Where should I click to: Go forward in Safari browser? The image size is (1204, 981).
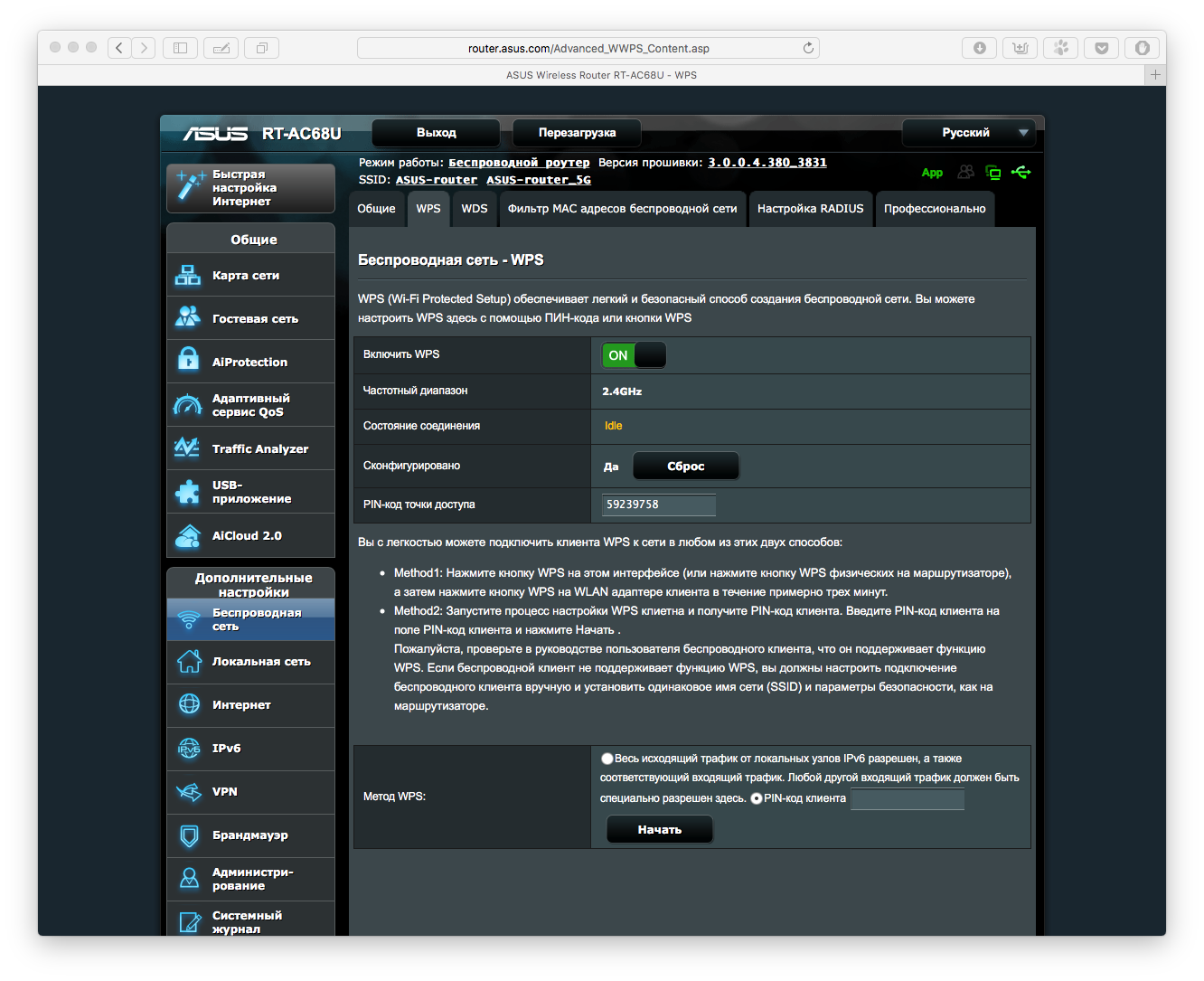[x=144, y=48]
